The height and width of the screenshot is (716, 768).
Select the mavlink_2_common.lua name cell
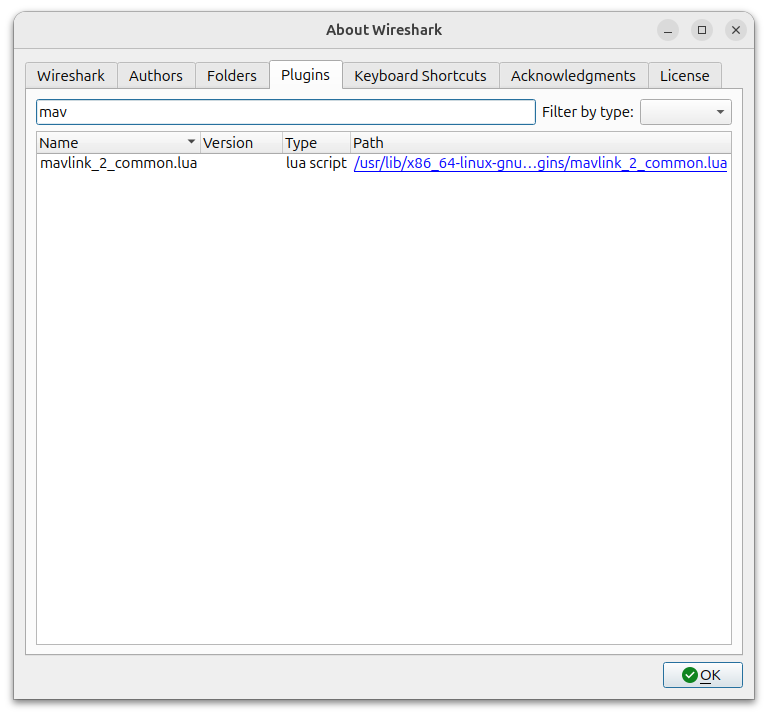[x=118, y=163]
